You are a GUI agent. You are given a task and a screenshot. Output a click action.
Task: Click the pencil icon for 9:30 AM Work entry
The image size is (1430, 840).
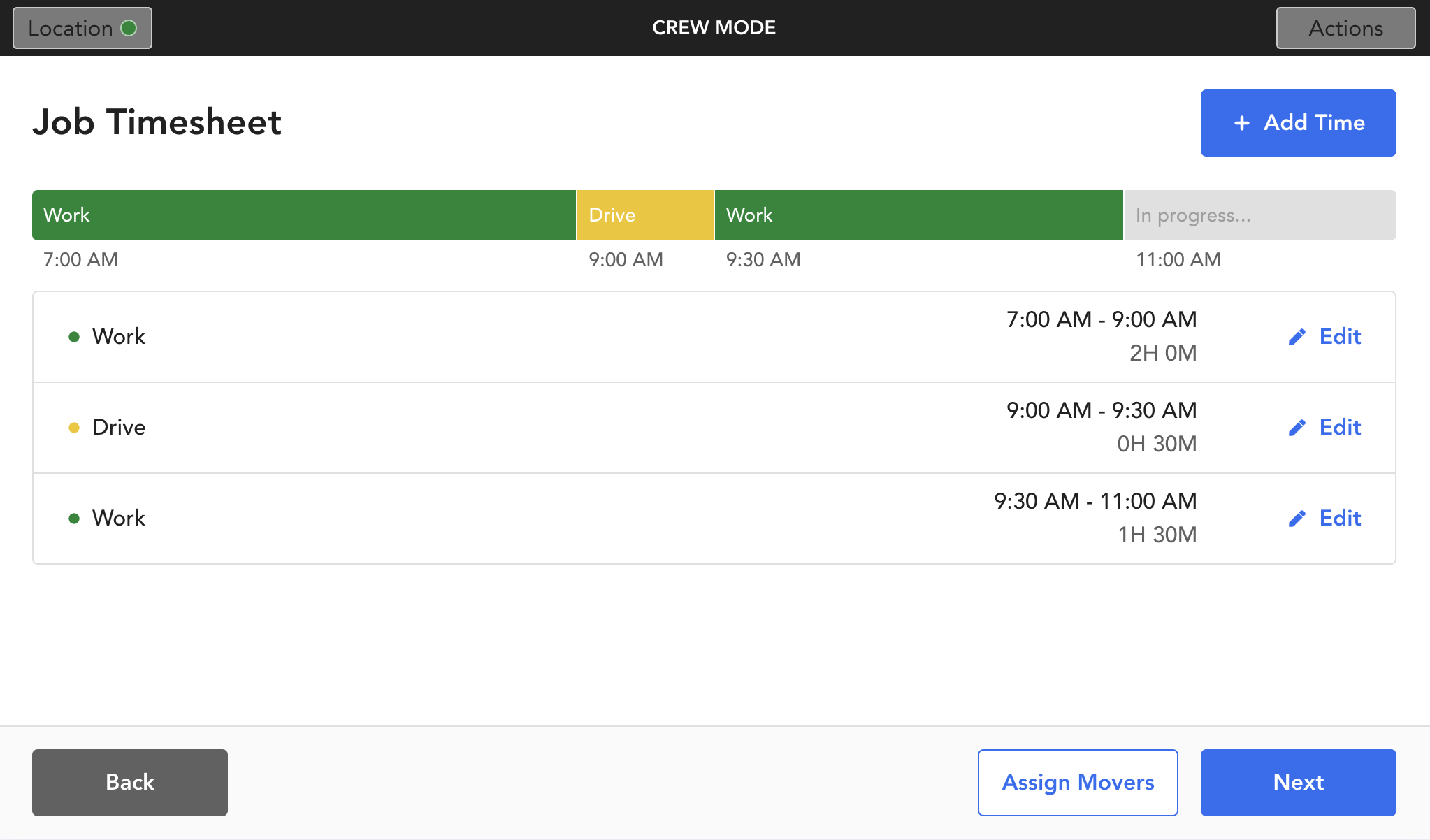1297,519
